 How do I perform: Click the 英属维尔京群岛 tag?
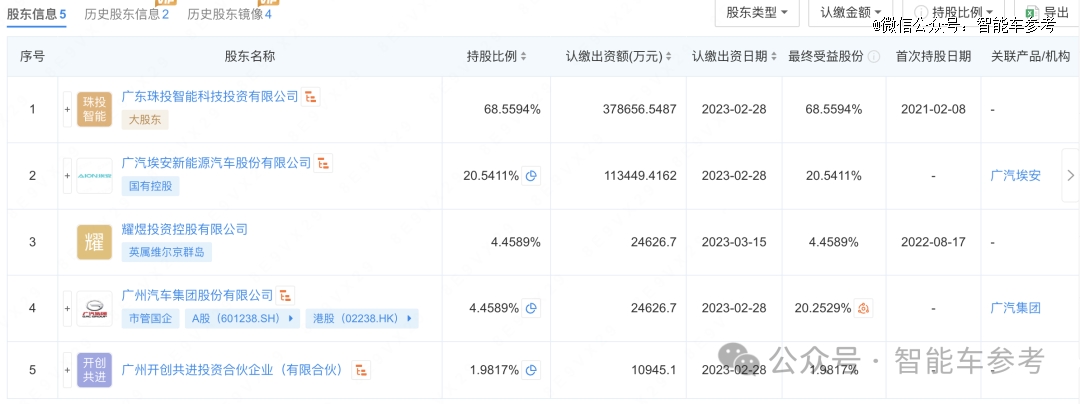[x=167, y=252]
